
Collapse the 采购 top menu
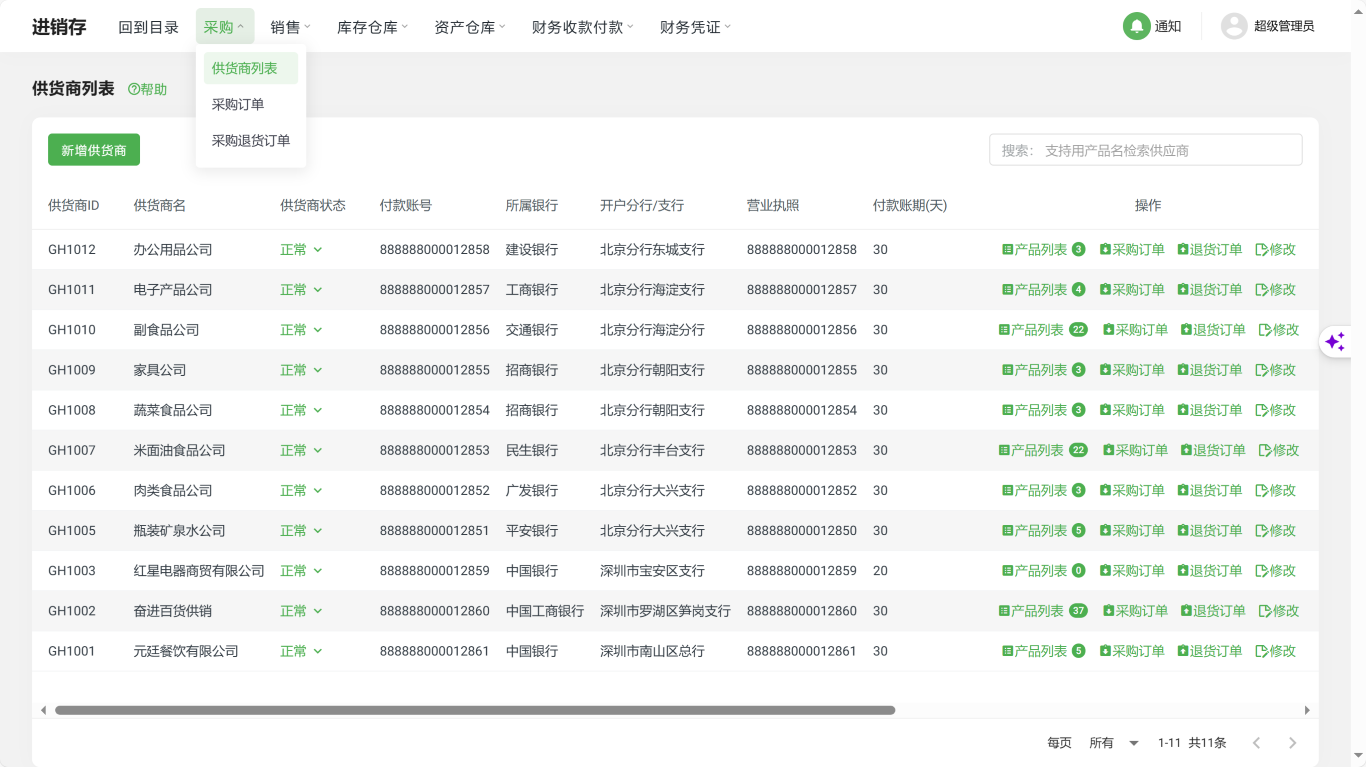[x=225, y=27]
